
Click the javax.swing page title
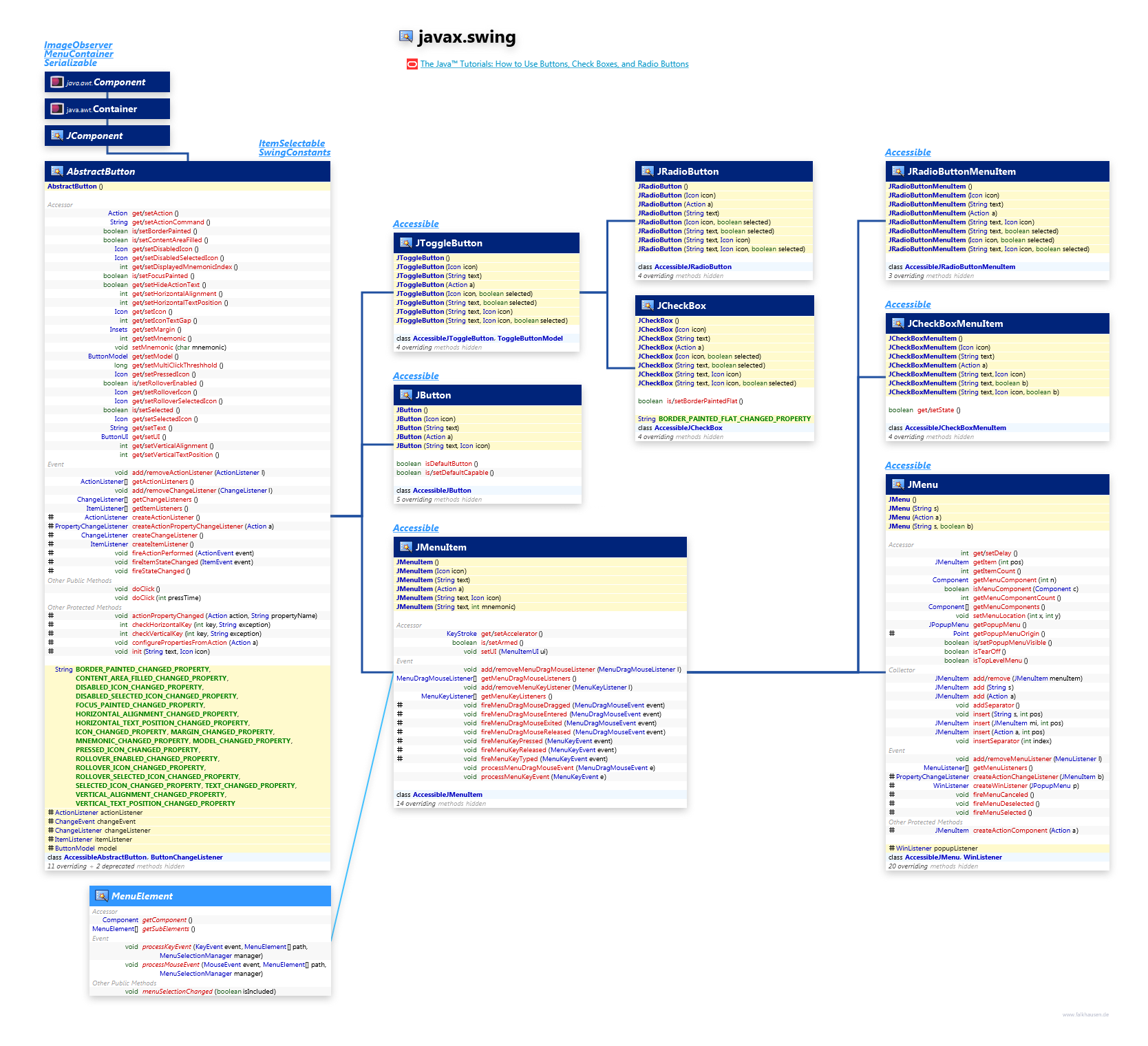tap(467, 36)
